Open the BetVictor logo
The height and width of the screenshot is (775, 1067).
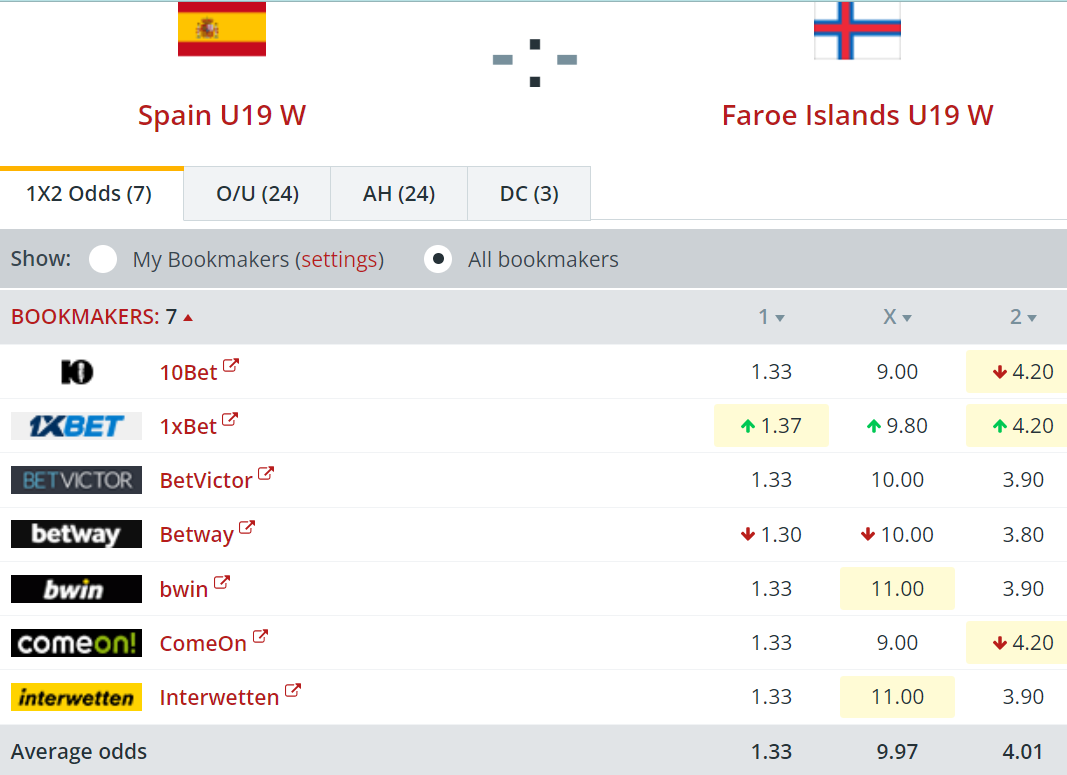(x=76, y=480)
